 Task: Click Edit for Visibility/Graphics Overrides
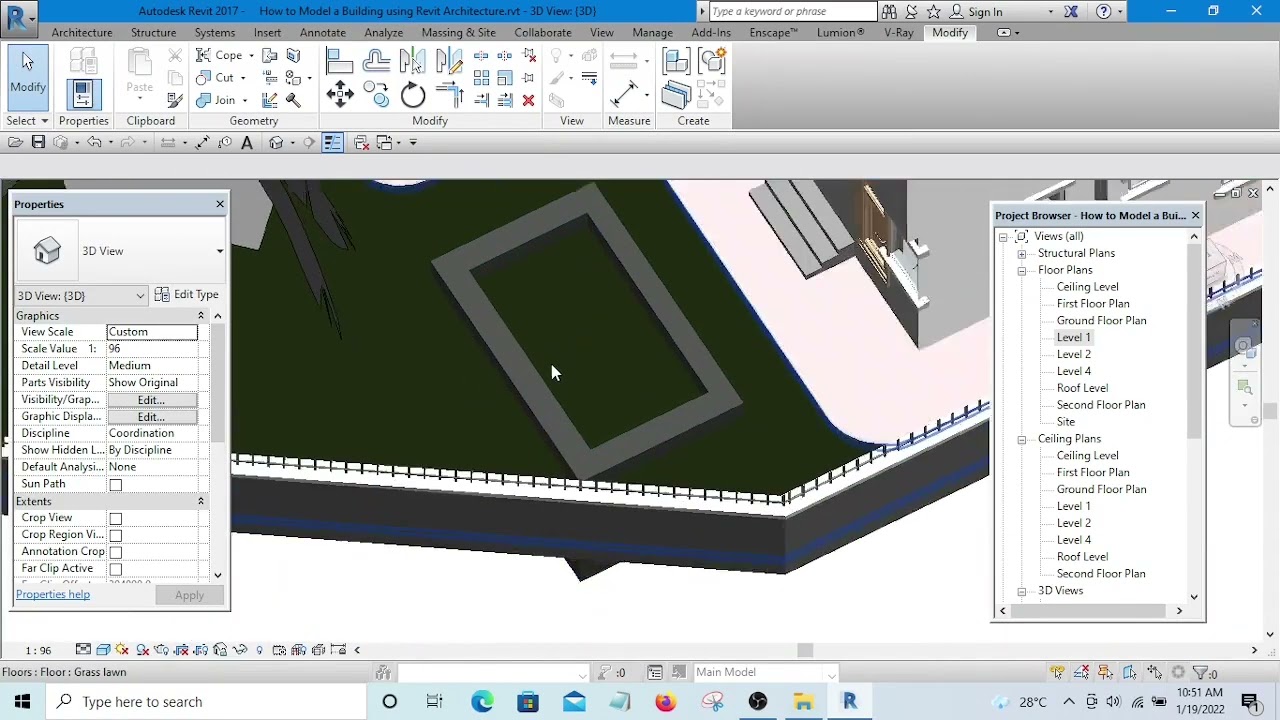pos(151,400)
